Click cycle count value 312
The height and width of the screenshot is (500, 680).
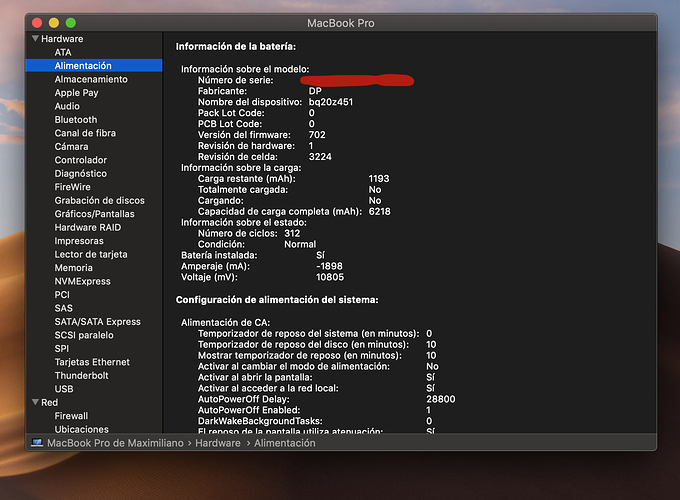click(292, 233)
